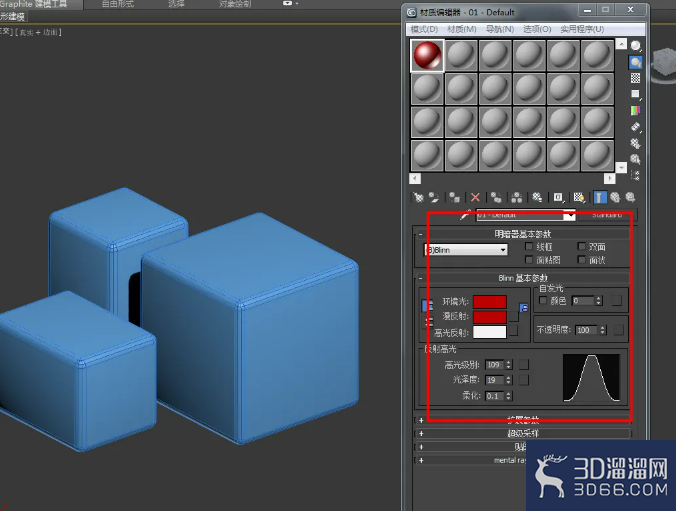676x511 pixels.
Task: Click the 光泽度 spinner arrows
Action: pyautogui.click(x=509, y=380)
